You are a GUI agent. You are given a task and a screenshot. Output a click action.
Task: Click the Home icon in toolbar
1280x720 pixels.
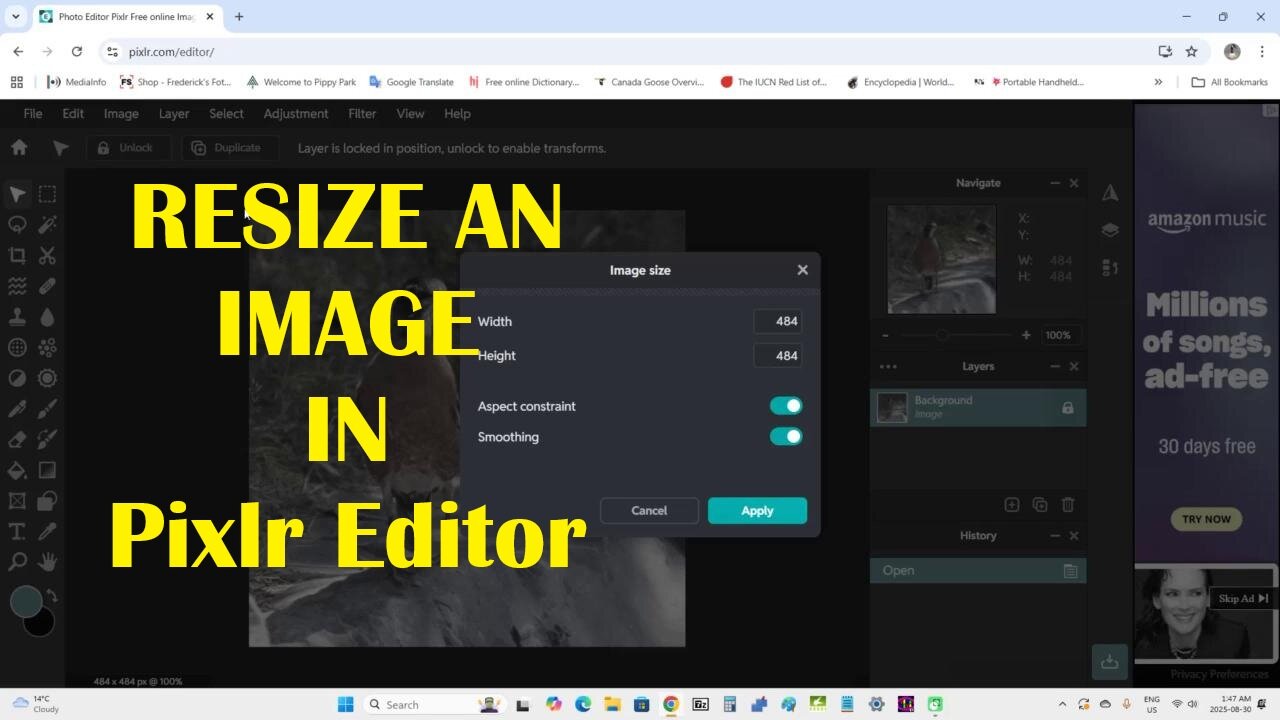point(18,148)
